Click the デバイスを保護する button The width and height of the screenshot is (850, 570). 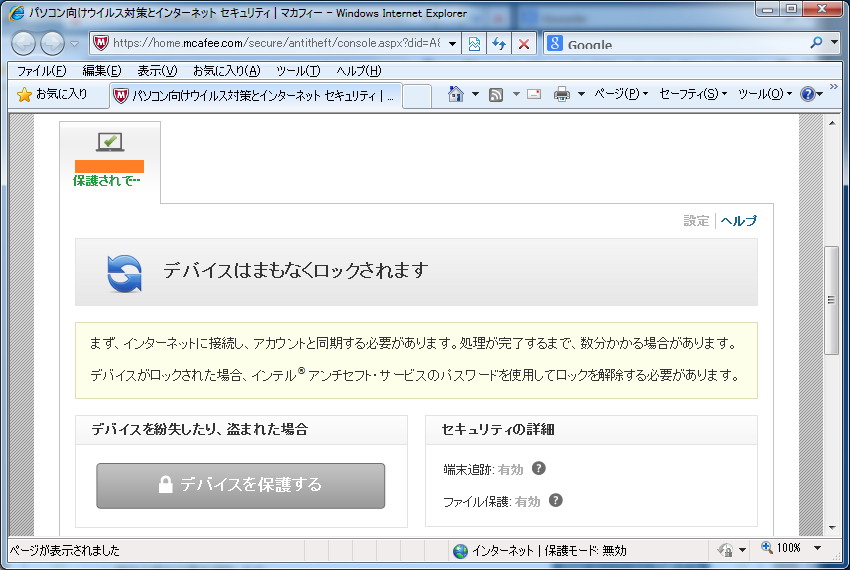tap(241, 485)
